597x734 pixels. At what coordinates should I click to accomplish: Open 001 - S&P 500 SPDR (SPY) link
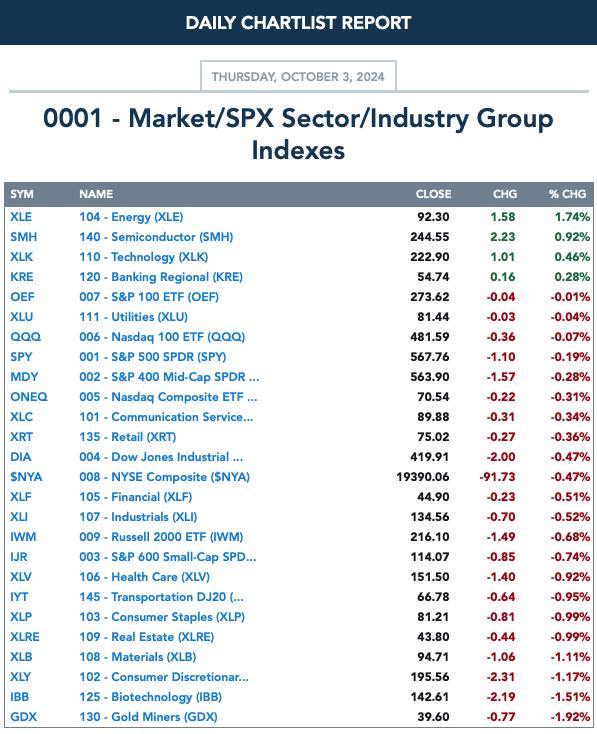pyautogui.click(x=153, y=357)
